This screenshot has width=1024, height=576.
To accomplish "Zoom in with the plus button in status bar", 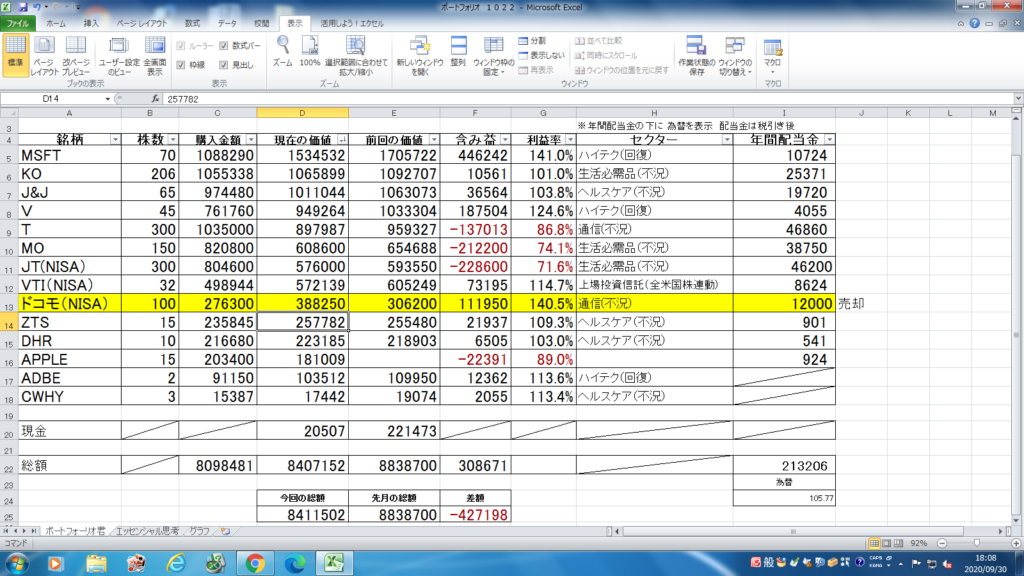I will pyautogui.click(x=1016, y=543).
